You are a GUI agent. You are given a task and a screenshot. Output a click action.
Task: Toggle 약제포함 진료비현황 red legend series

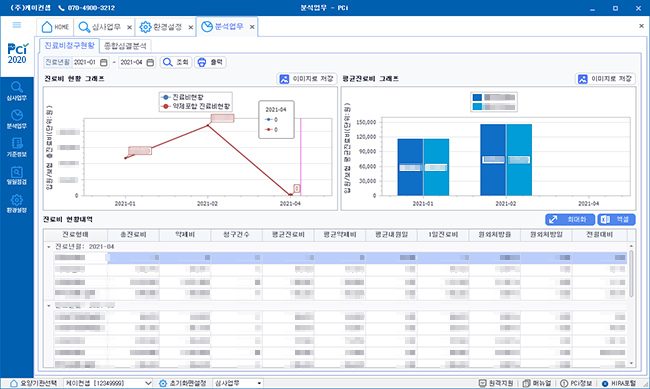click(x=195, y=107)
